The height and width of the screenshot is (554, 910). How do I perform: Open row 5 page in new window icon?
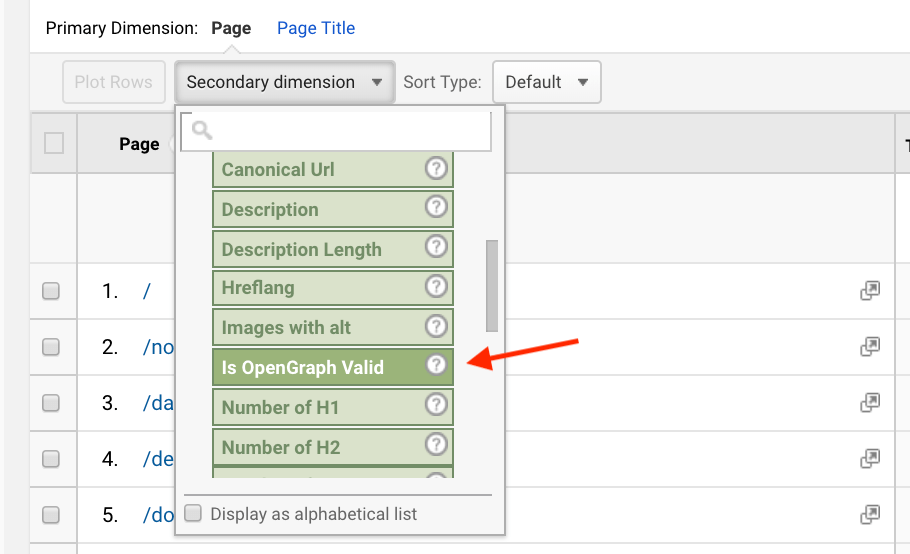tap(870, 514)
